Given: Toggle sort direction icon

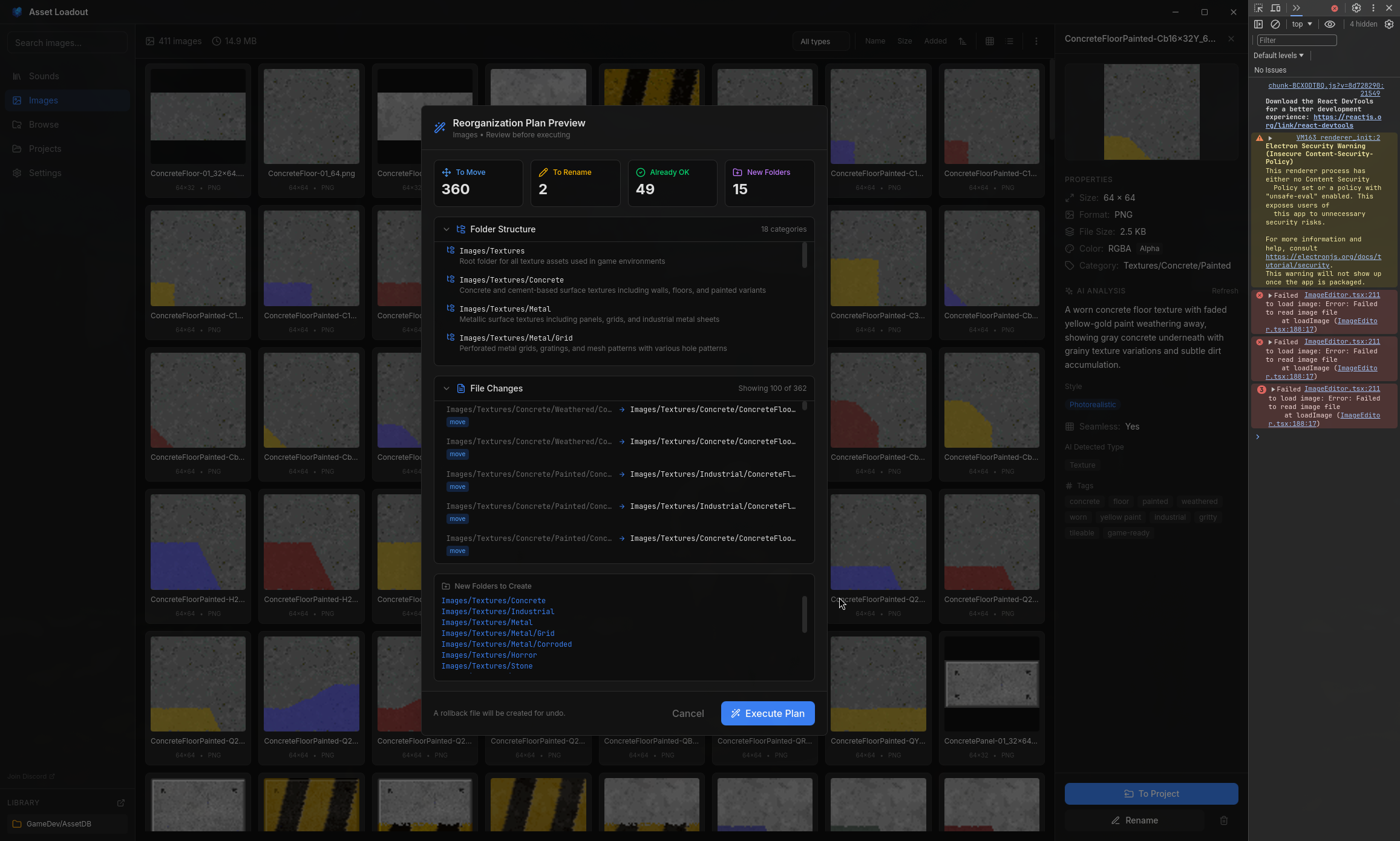Looking at the screenshot, I should coord(962,41).
